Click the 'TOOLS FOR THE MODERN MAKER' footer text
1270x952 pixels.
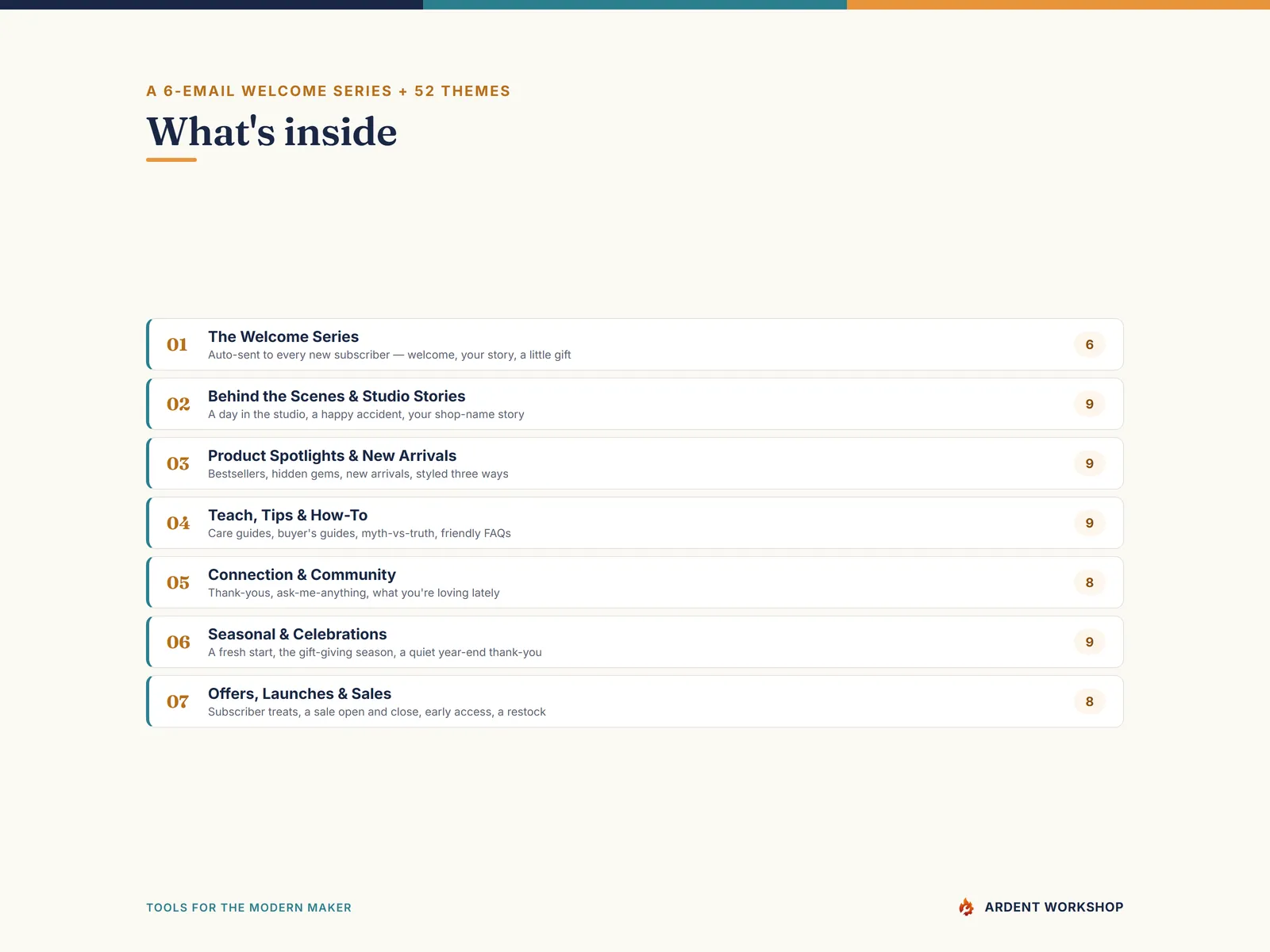click(x=248, y=908)
